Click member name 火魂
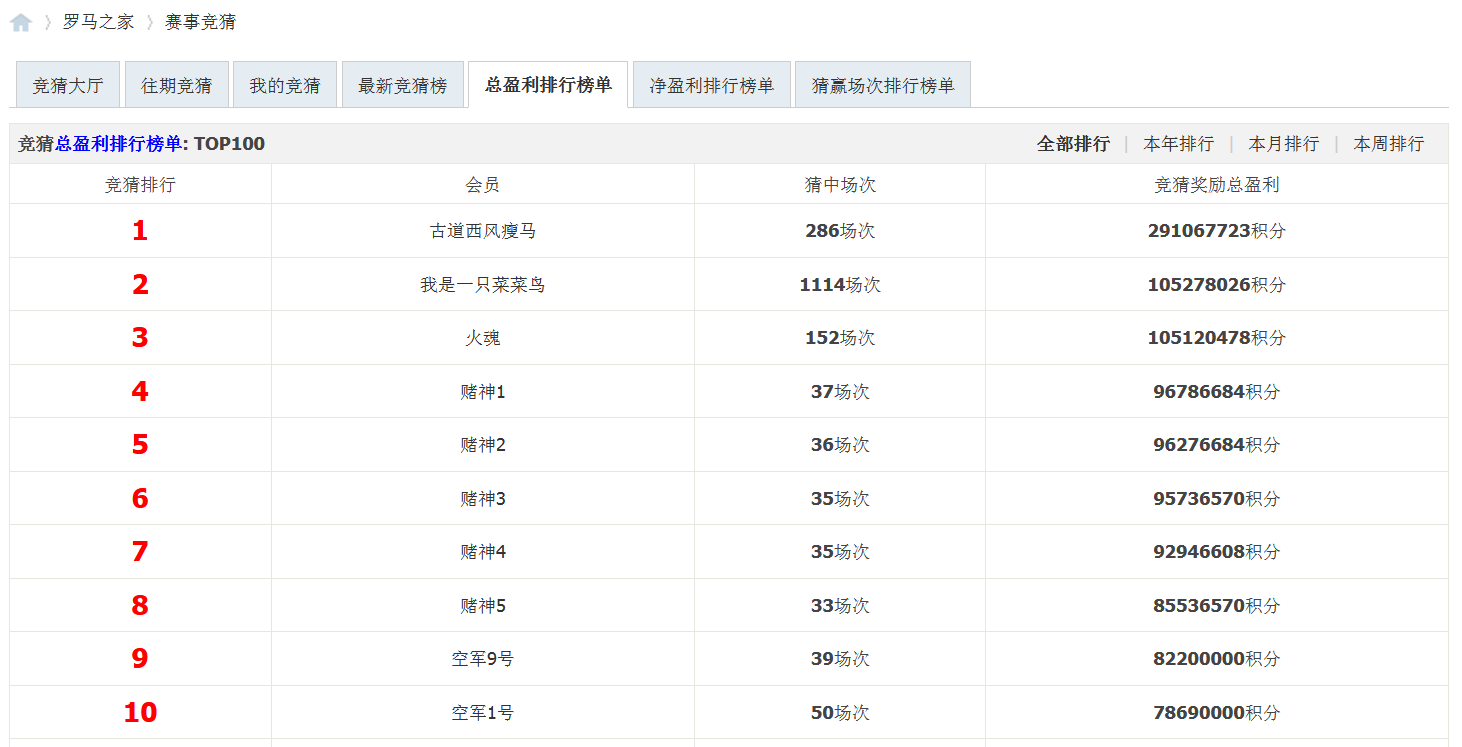Viewport: 1462px width, 747px height. point(482,338)
